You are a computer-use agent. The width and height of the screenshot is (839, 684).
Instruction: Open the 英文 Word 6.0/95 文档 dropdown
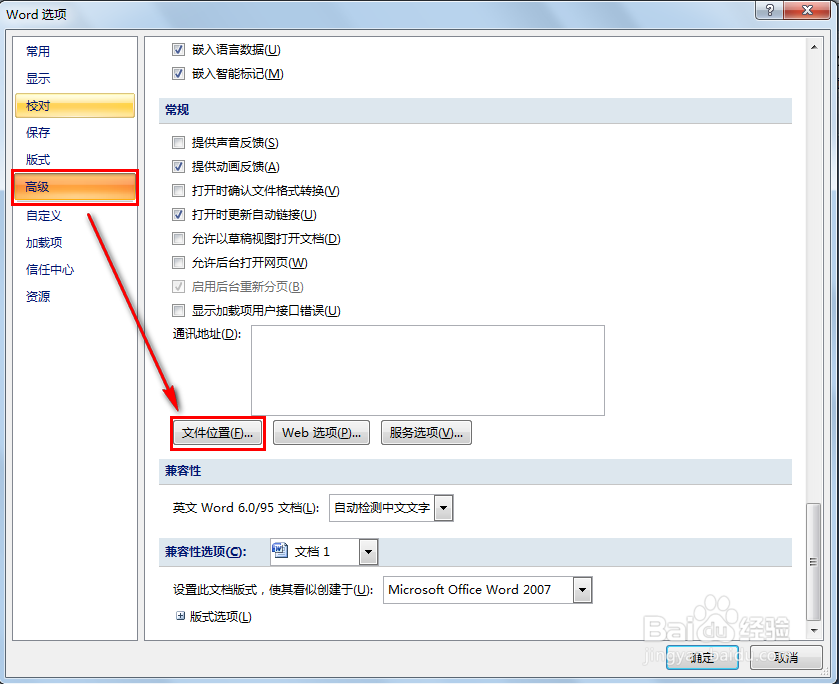[x=444, y=508]
